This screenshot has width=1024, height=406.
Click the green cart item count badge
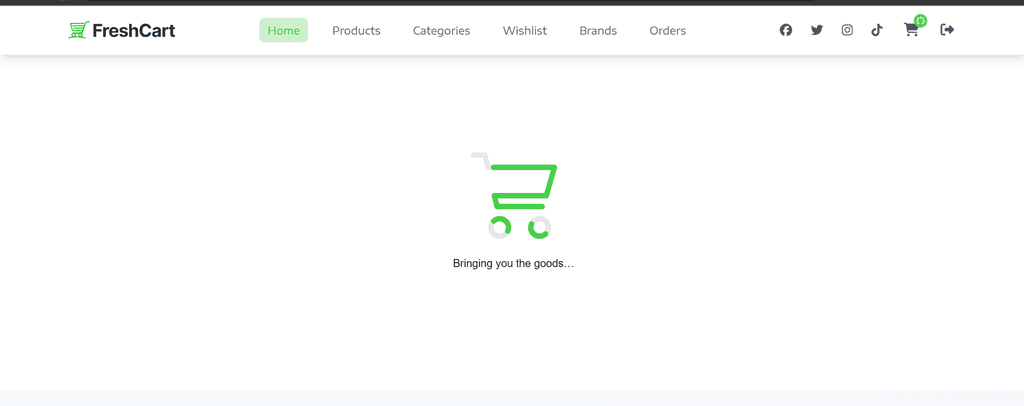[x=920, y=21]
